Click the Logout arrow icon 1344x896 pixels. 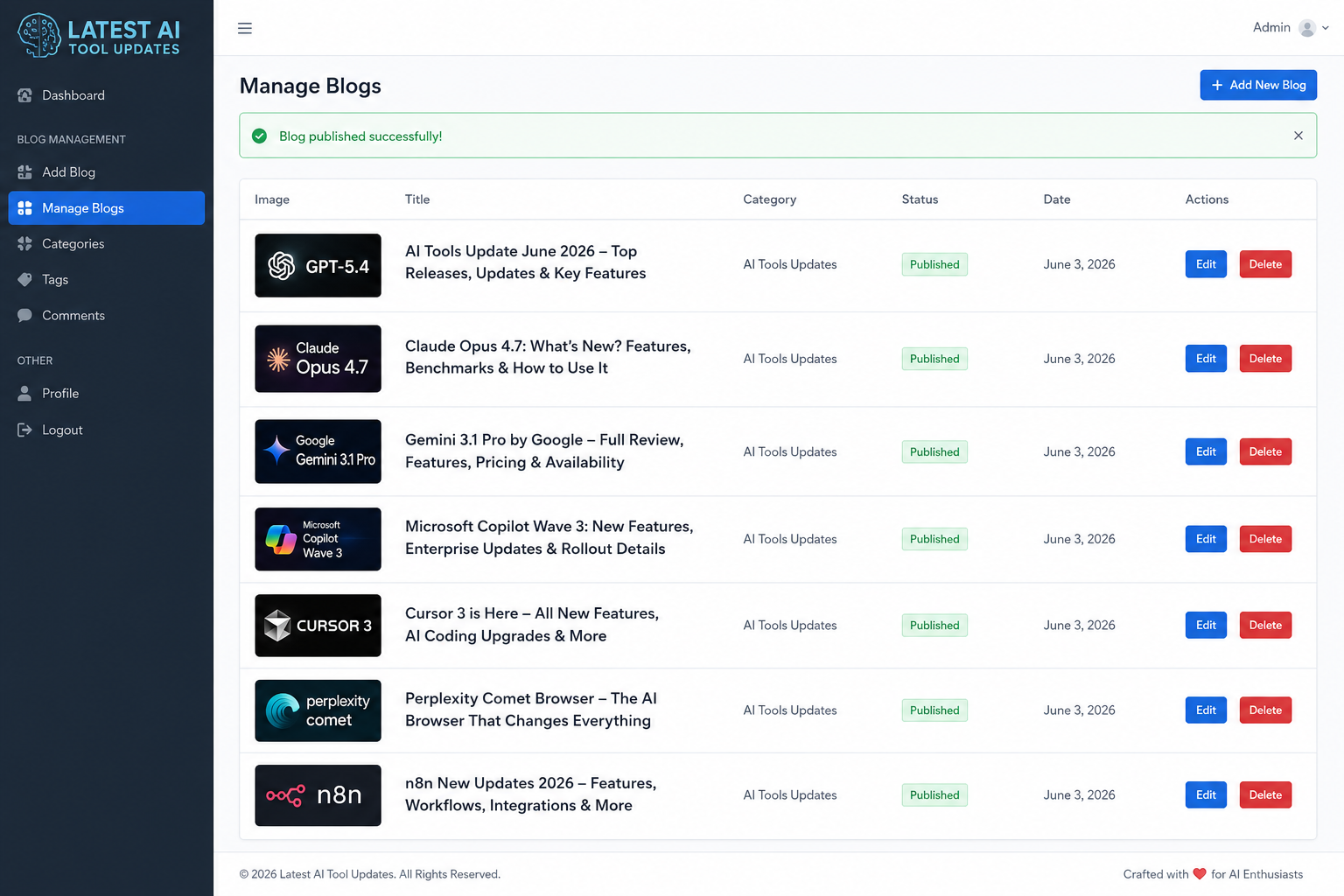pyautogui.click(x=24, y=430)
